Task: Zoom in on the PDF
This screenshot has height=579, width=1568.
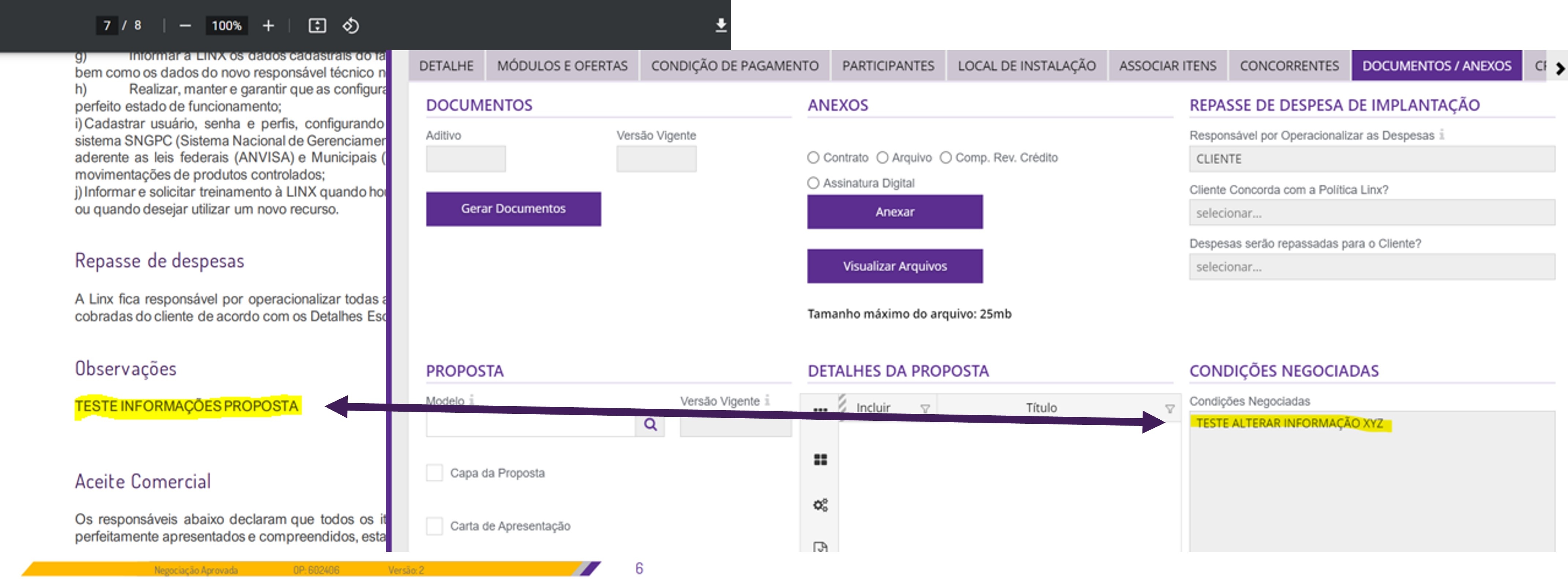Action: pos(269,26)
